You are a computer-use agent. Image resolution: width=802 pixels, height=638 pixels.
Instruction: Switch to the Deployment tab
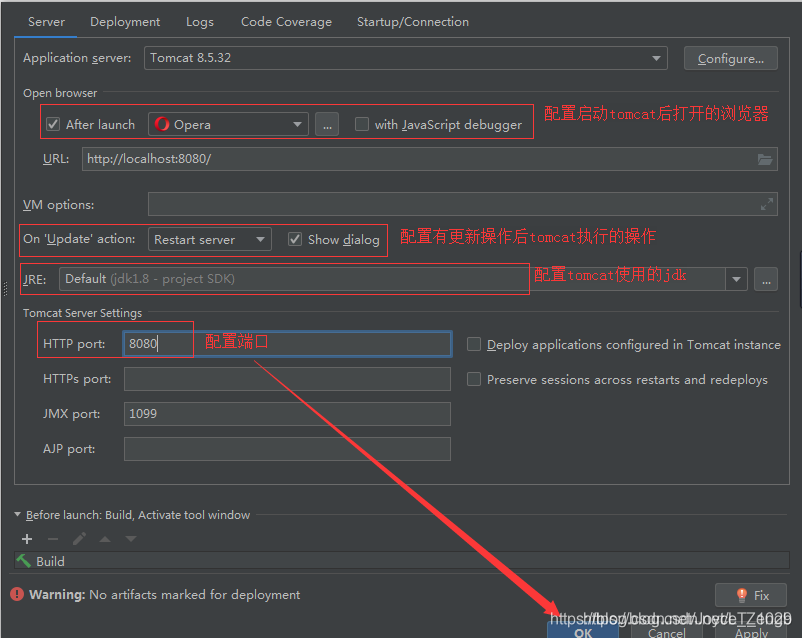(x=124, y=21)
